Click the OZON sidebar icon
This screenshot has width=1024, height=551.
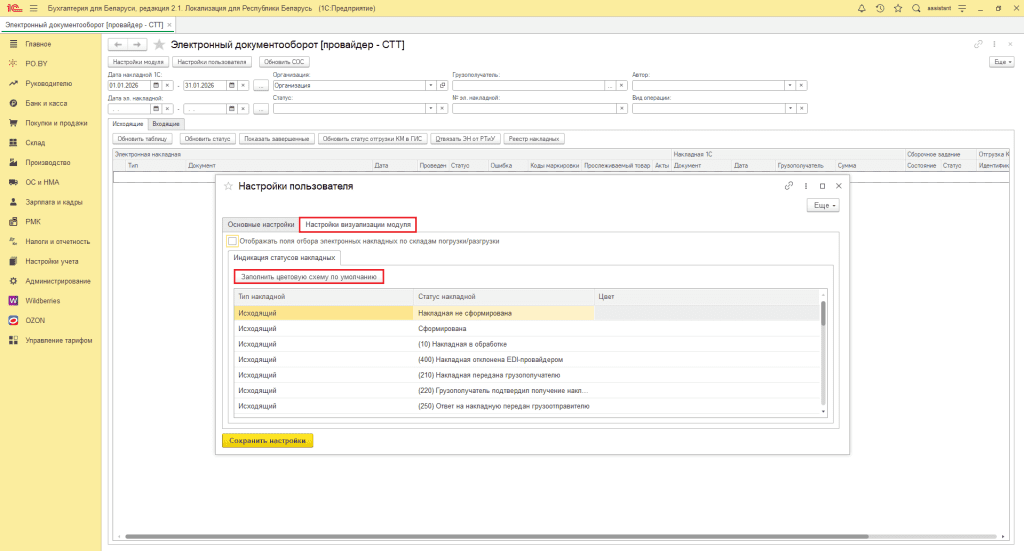tap(13, 320)
